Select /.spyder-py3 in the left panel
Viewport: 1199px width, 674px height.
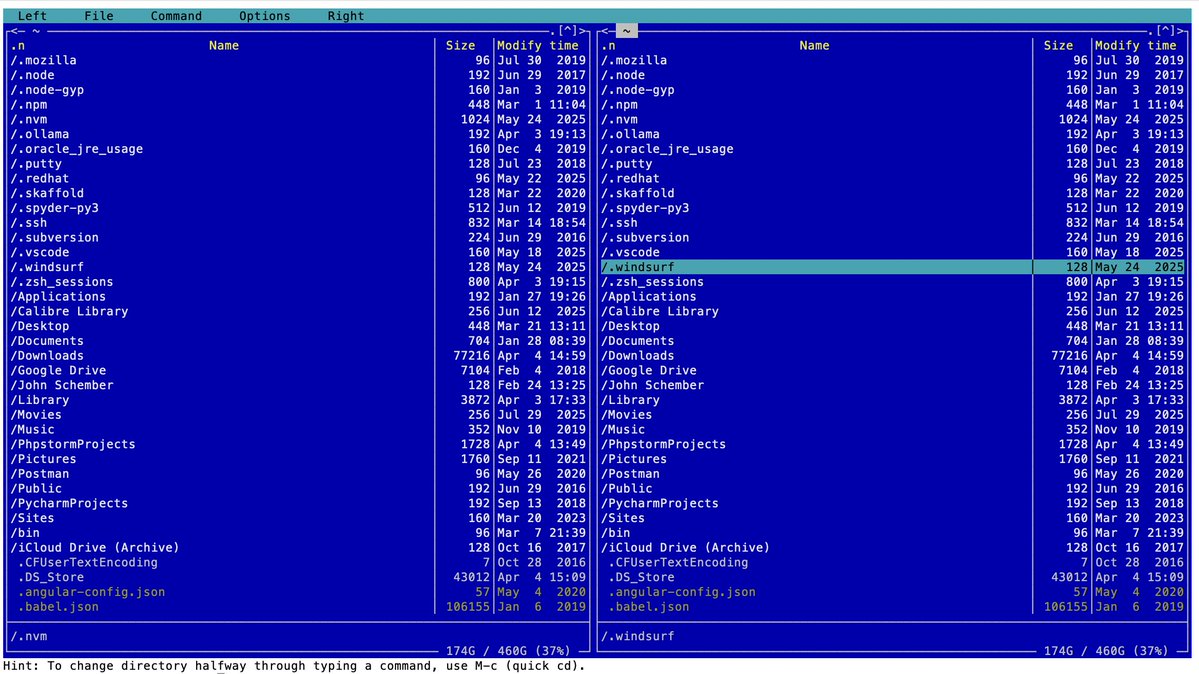click(298, 208)
